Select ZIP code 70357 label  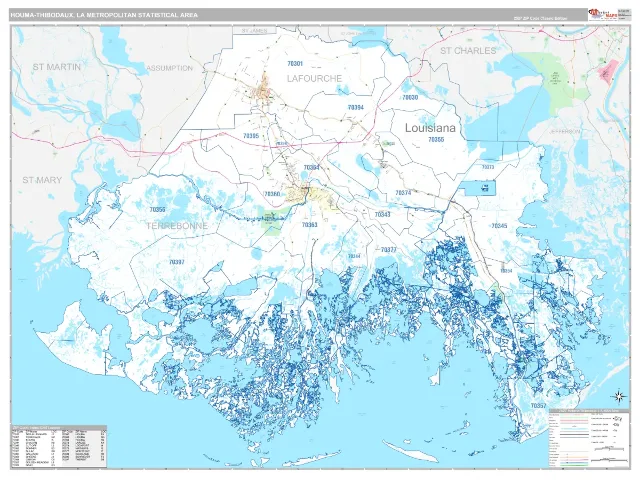pyautogui.click(x=538, y=406)
